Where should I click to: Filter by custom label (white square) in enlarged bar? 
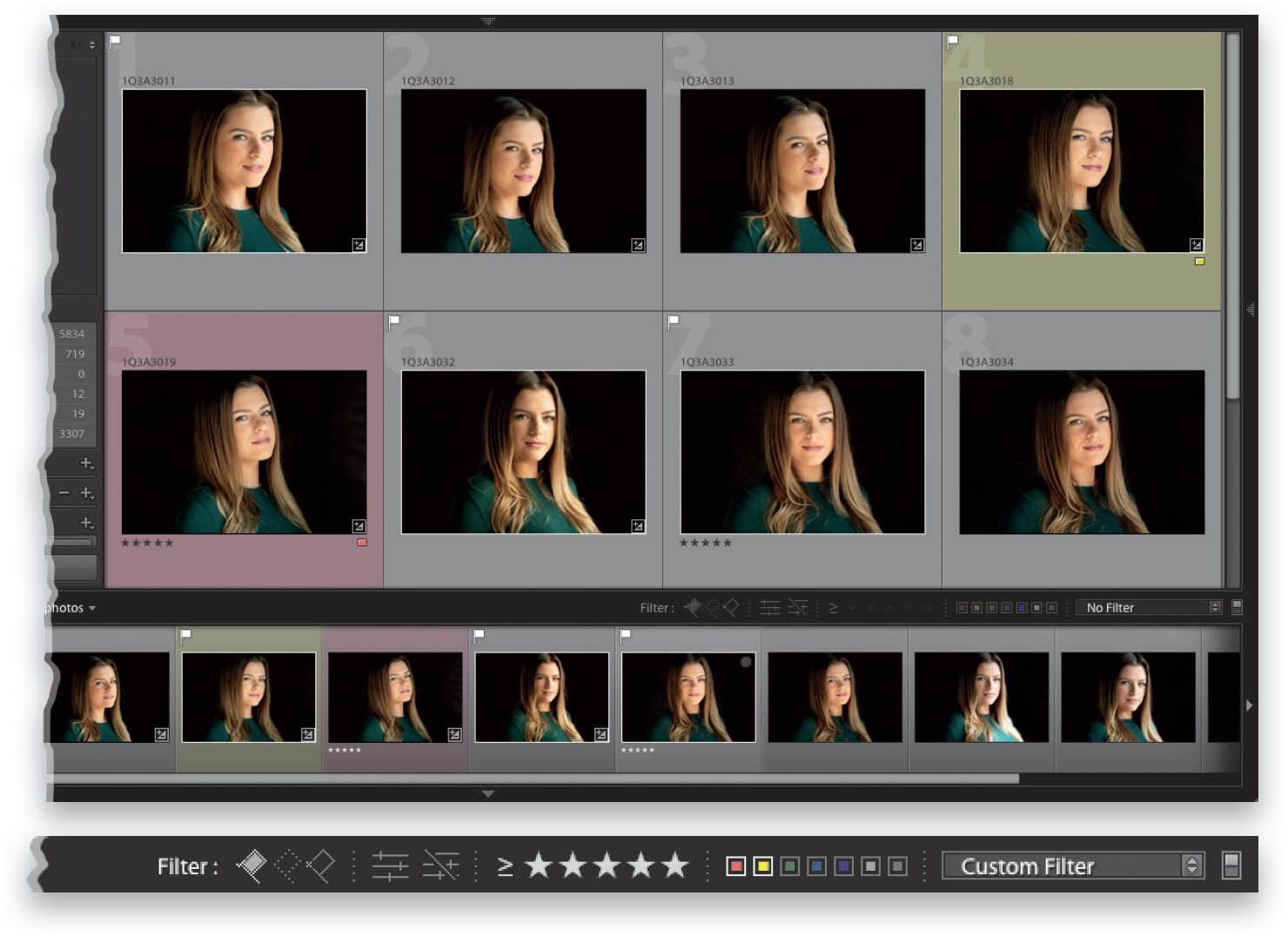(x=870, y=866)
